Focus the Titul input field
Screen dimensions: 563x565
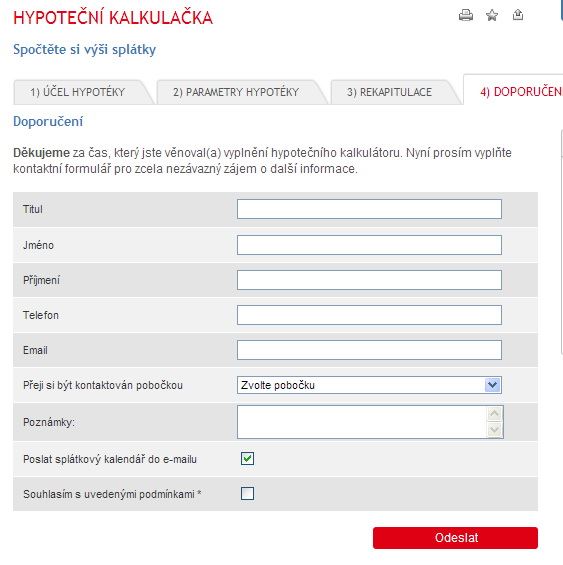(x=369, y=209)
